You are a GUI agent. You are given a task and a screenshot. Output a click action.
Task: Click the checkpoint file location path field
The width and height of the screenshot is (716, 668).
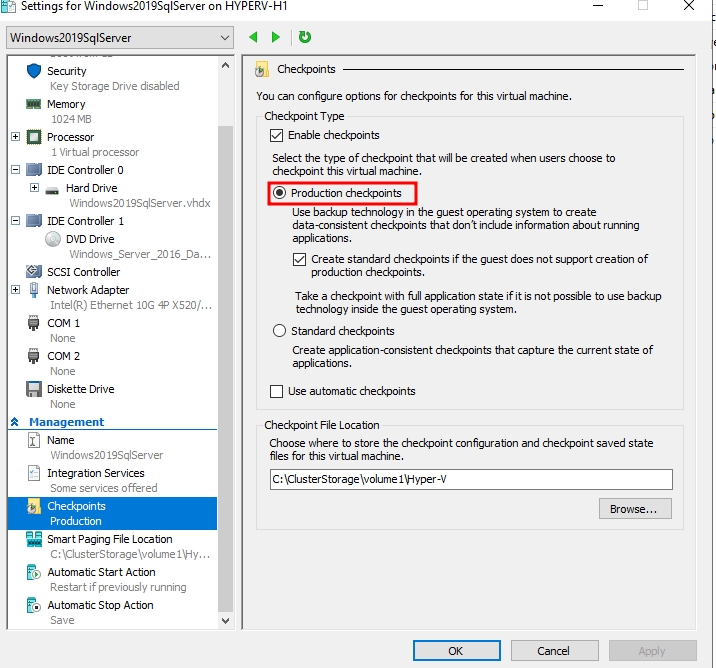tap(470, 479)
